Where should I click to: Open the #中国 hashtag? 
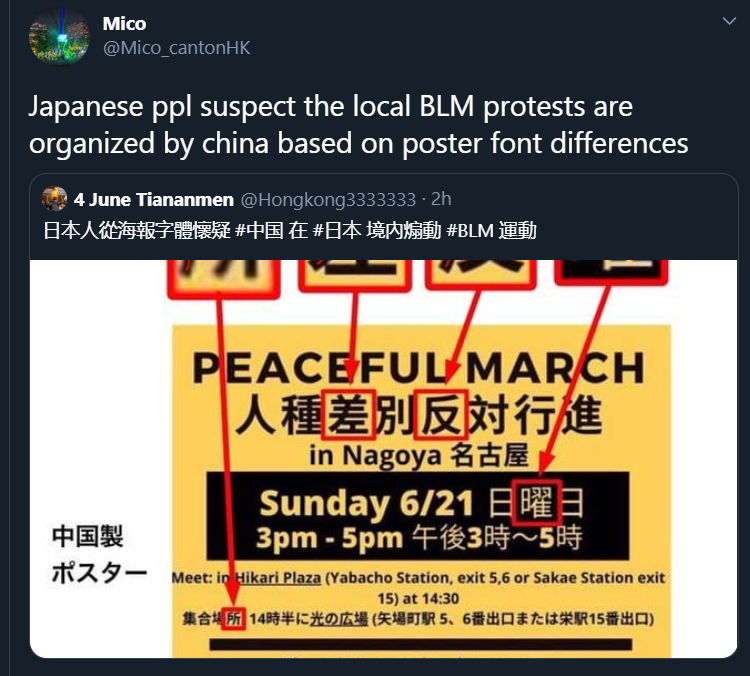click(259, 231)
